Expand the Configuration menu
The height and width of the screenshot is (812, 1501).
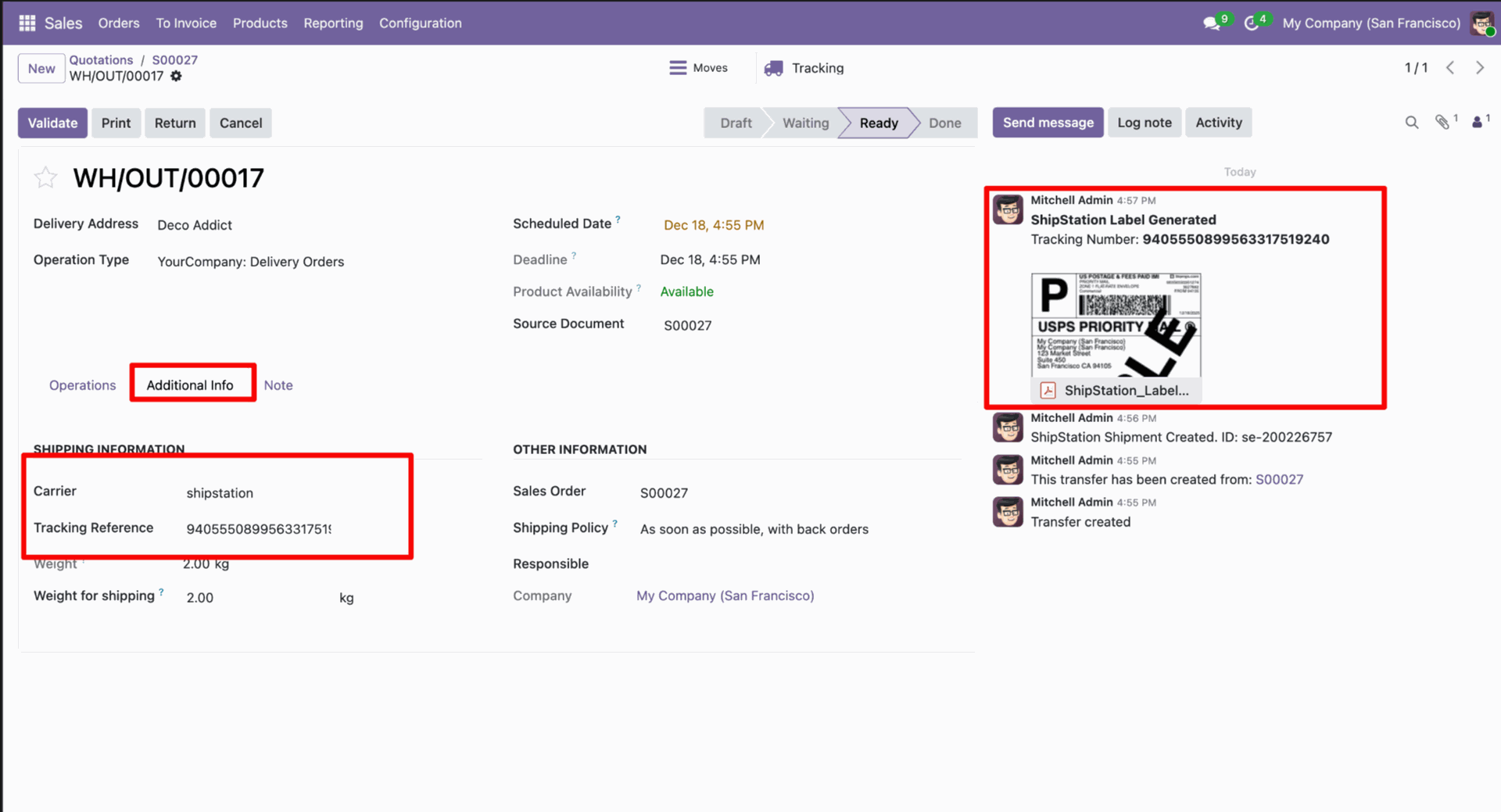point(420,23)
